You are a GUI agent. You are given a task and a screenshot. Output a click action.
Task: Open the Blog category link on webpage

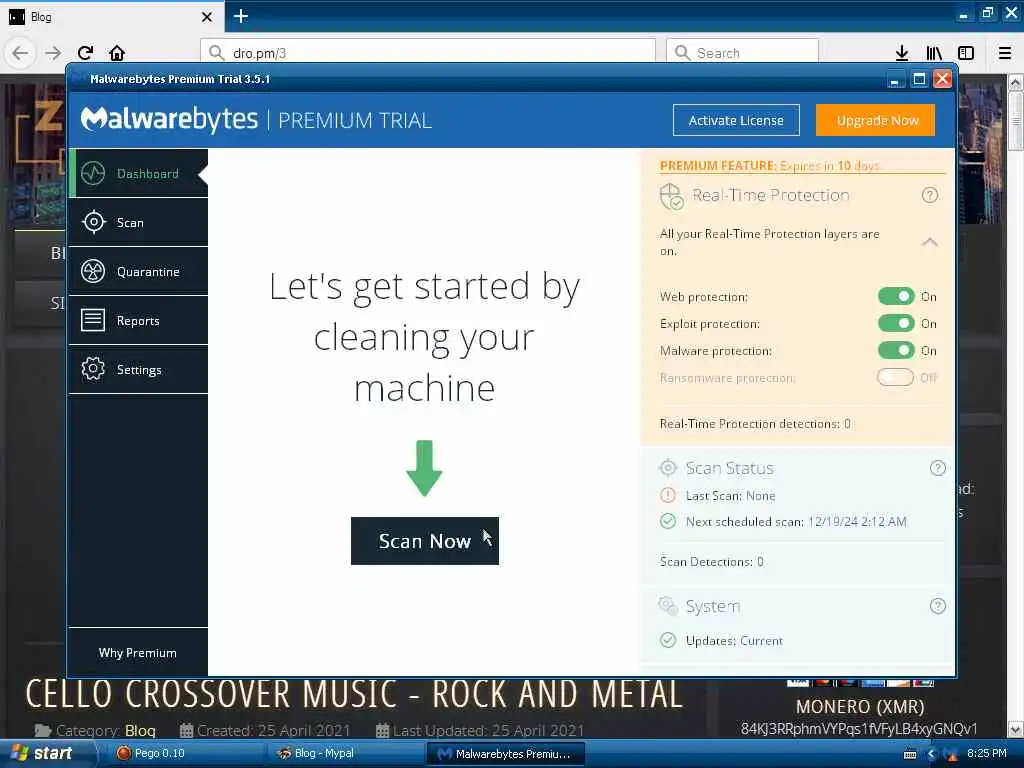coord(140,730)
